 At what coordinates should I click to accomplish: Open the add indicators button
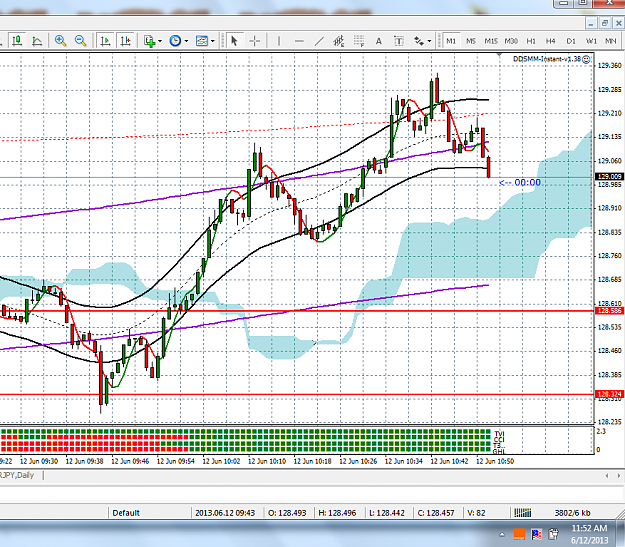pos(150,41)
